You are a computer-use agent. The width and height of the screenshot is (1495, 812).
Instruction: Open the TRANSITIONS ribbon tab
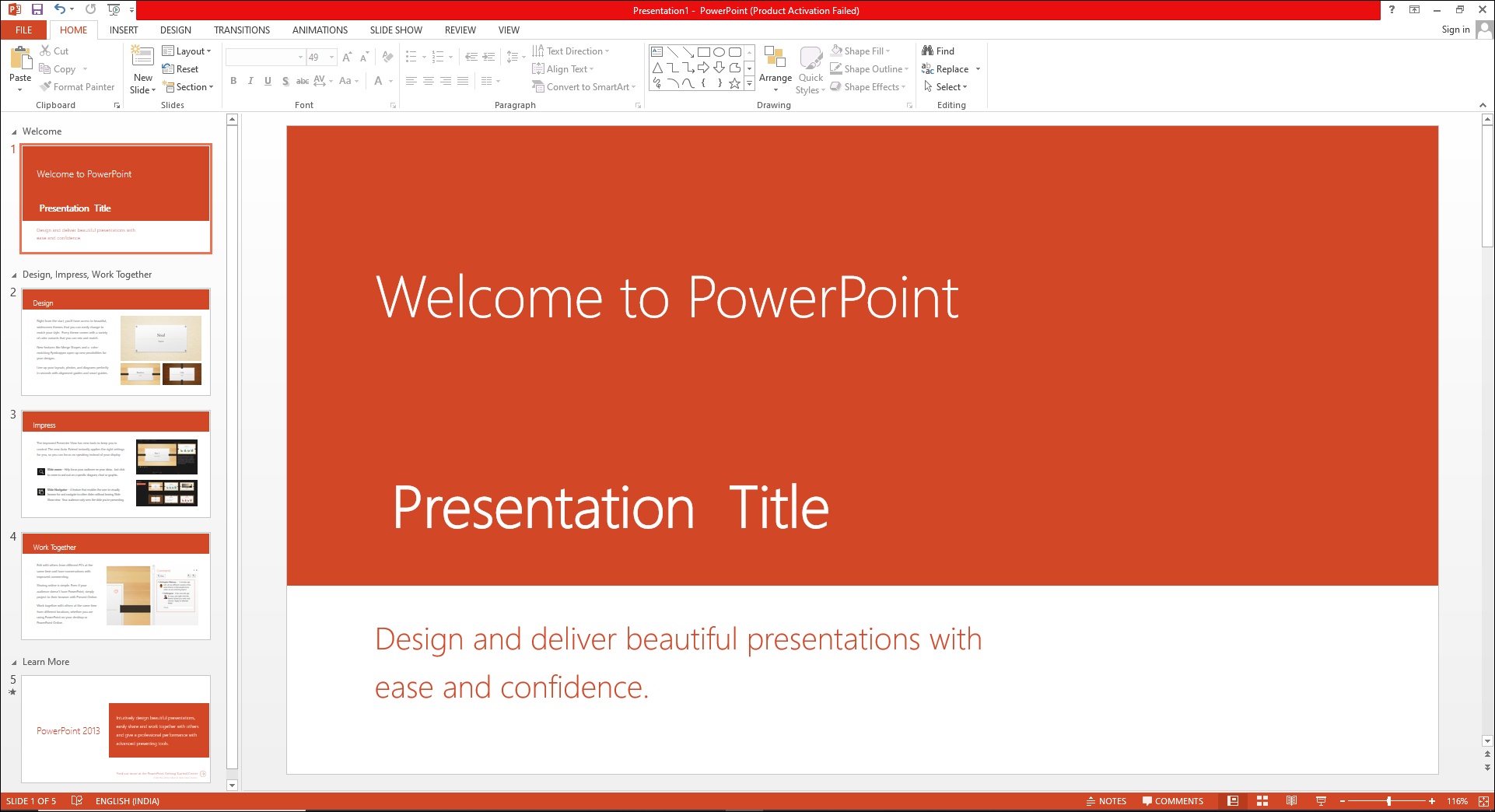pyautogui.click(x=241, y=30)
